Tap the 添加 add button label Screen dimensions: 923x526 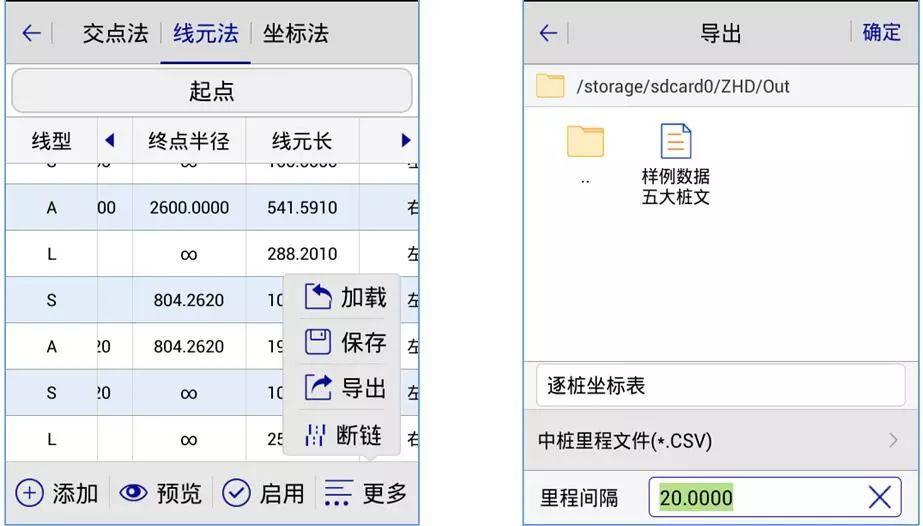(75, 493)
